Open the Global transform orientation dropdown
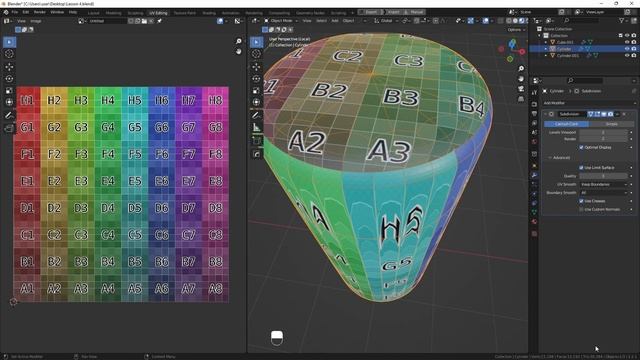The width and height of the screenshot is (640, 360). (386, 20)
